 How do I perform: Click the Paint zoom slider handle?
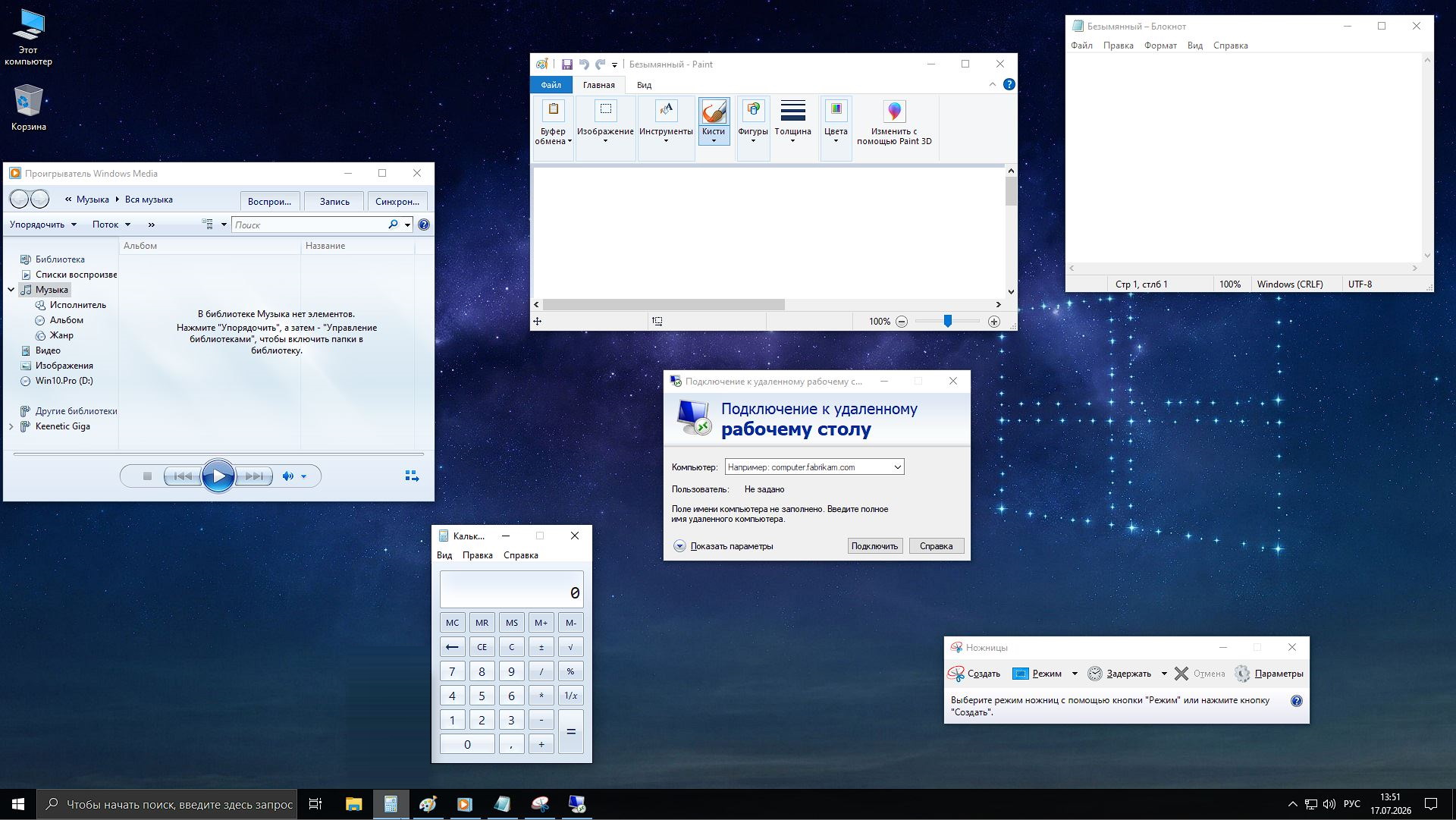coord(947,322)
